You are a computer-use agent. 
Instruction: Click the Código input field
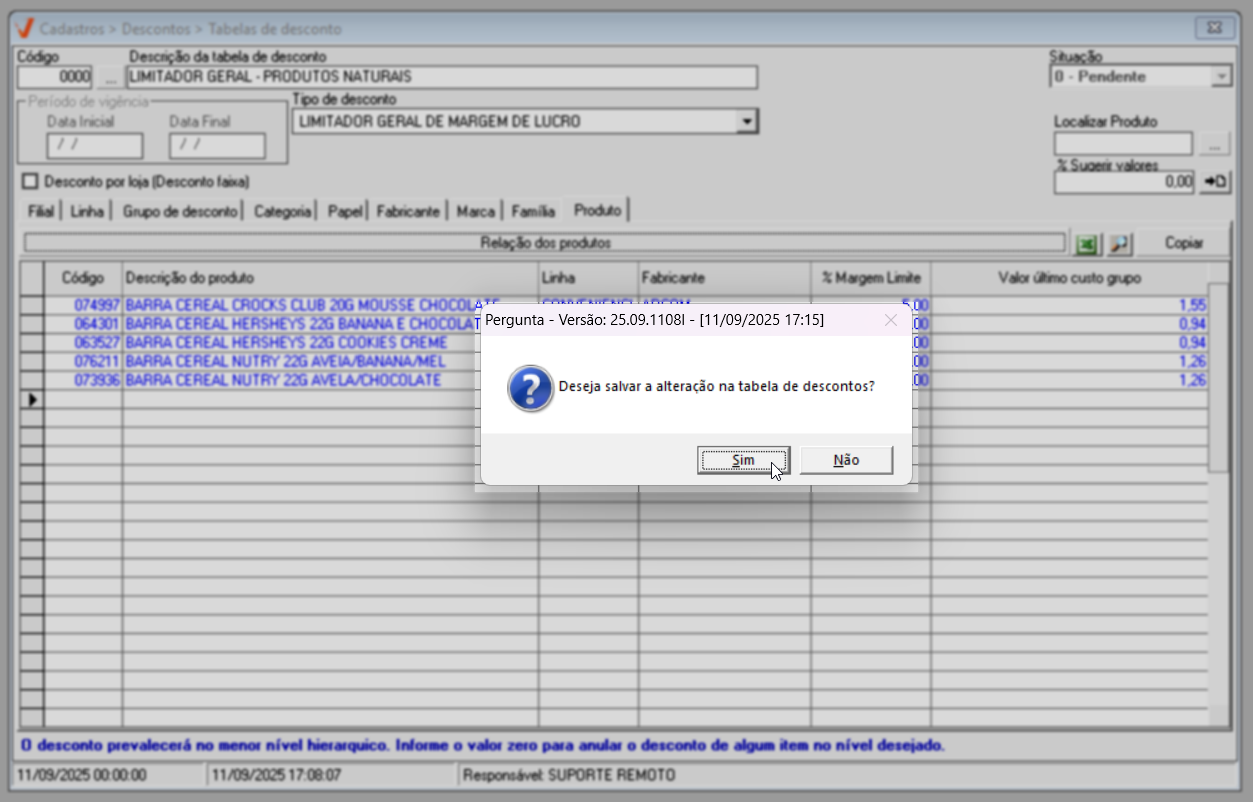[x=56, y=77]
